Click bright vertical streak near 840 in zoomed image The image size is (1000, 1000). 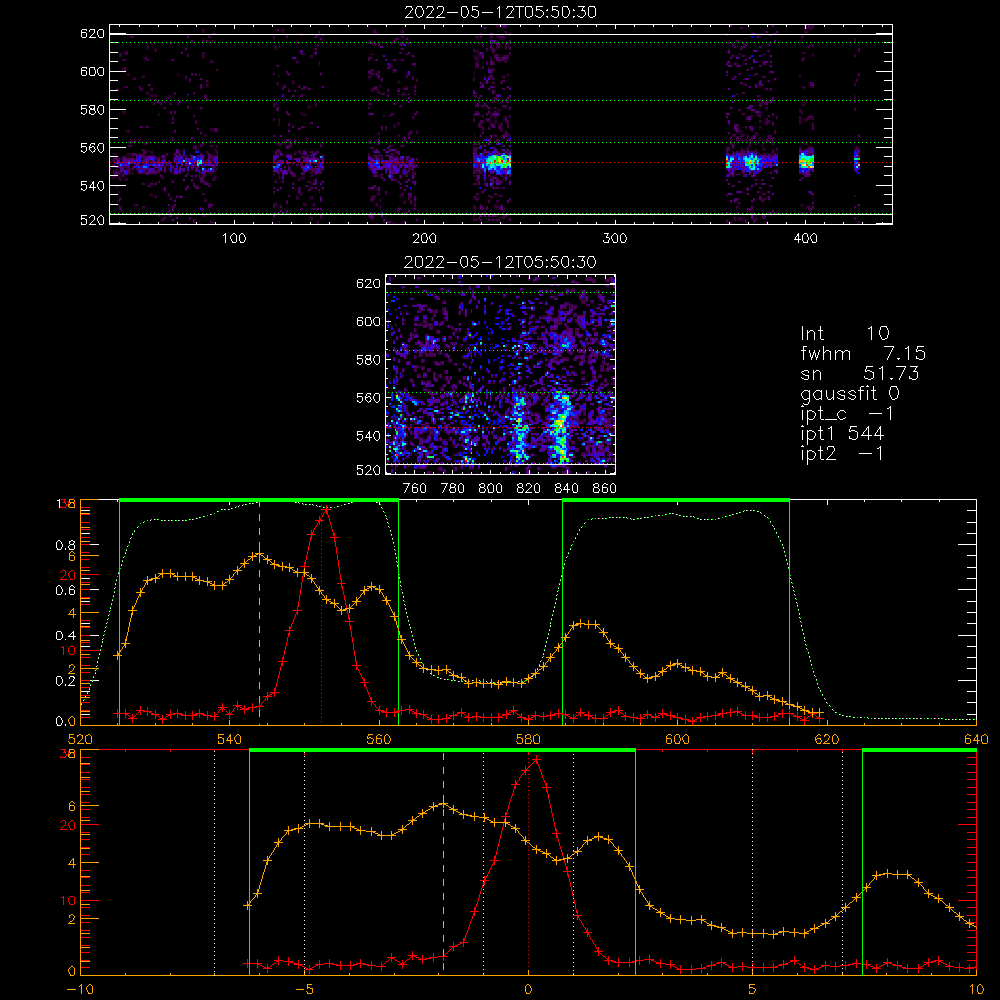pyautogui.click(x=560, y=426)
